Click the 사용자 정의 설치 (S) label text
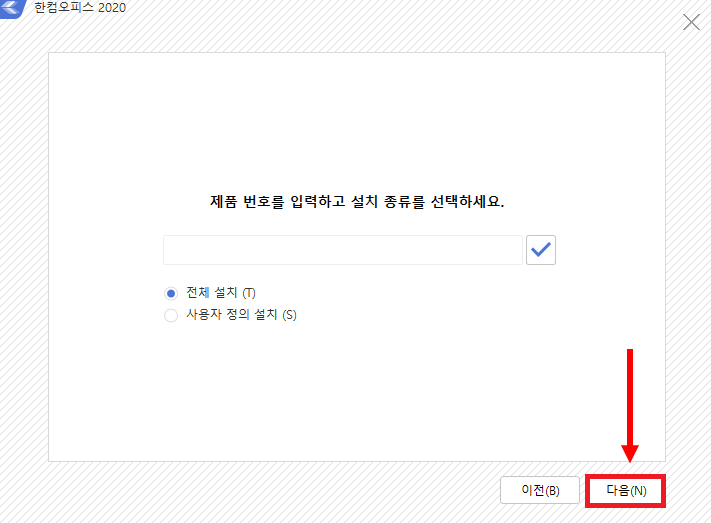Viewport: 711px width, 523px height. tap(241, 315)
